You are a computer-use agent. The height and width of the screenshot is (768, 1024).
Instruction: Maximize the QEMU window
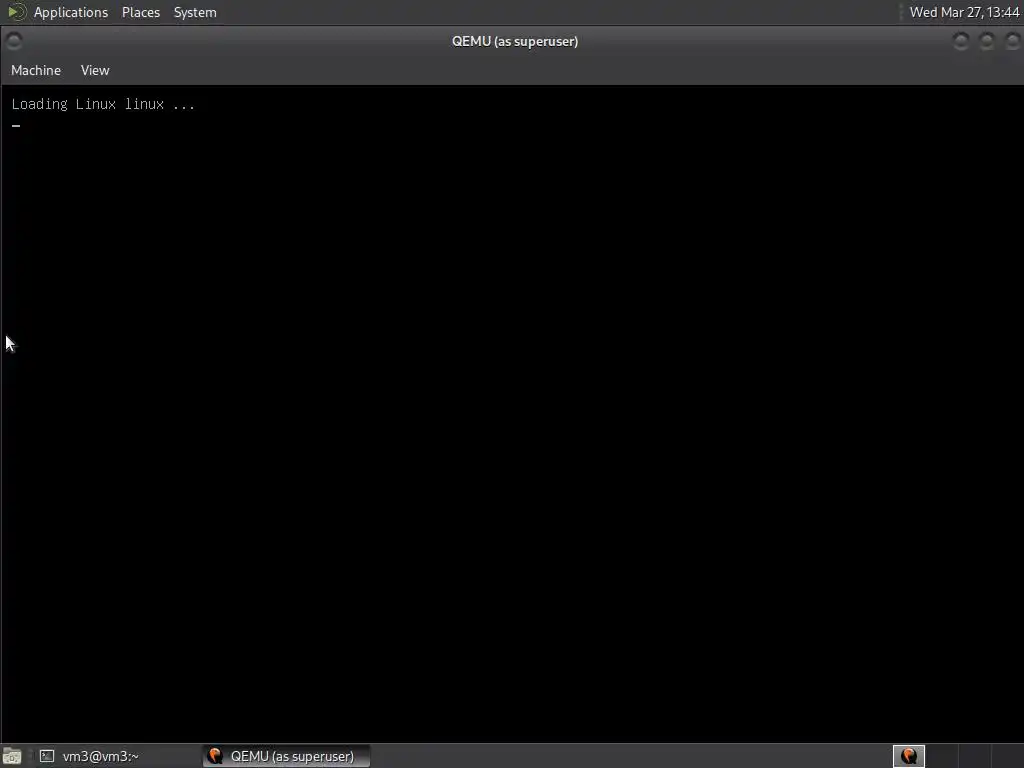click(986, 41)
